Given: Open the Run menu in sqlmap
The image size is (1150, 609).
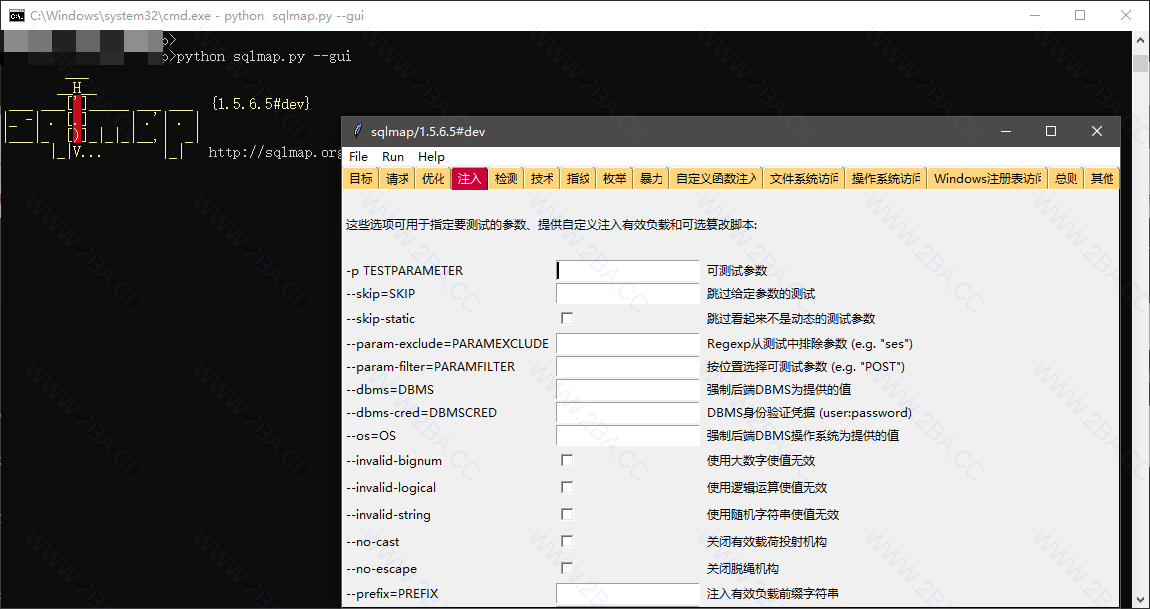Looking at the screenshot, I should [393, 156].
